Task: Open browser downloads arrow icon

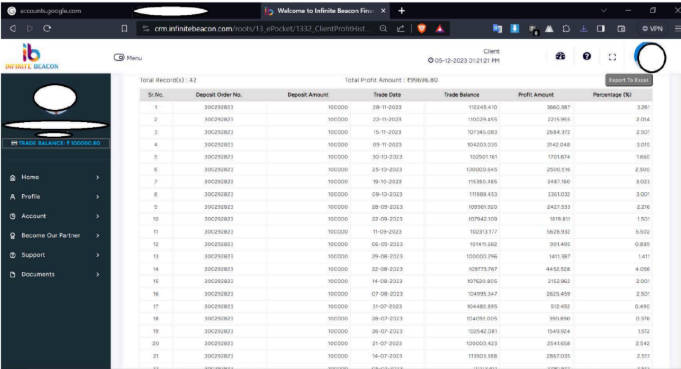Action: [x=583, y=29]
